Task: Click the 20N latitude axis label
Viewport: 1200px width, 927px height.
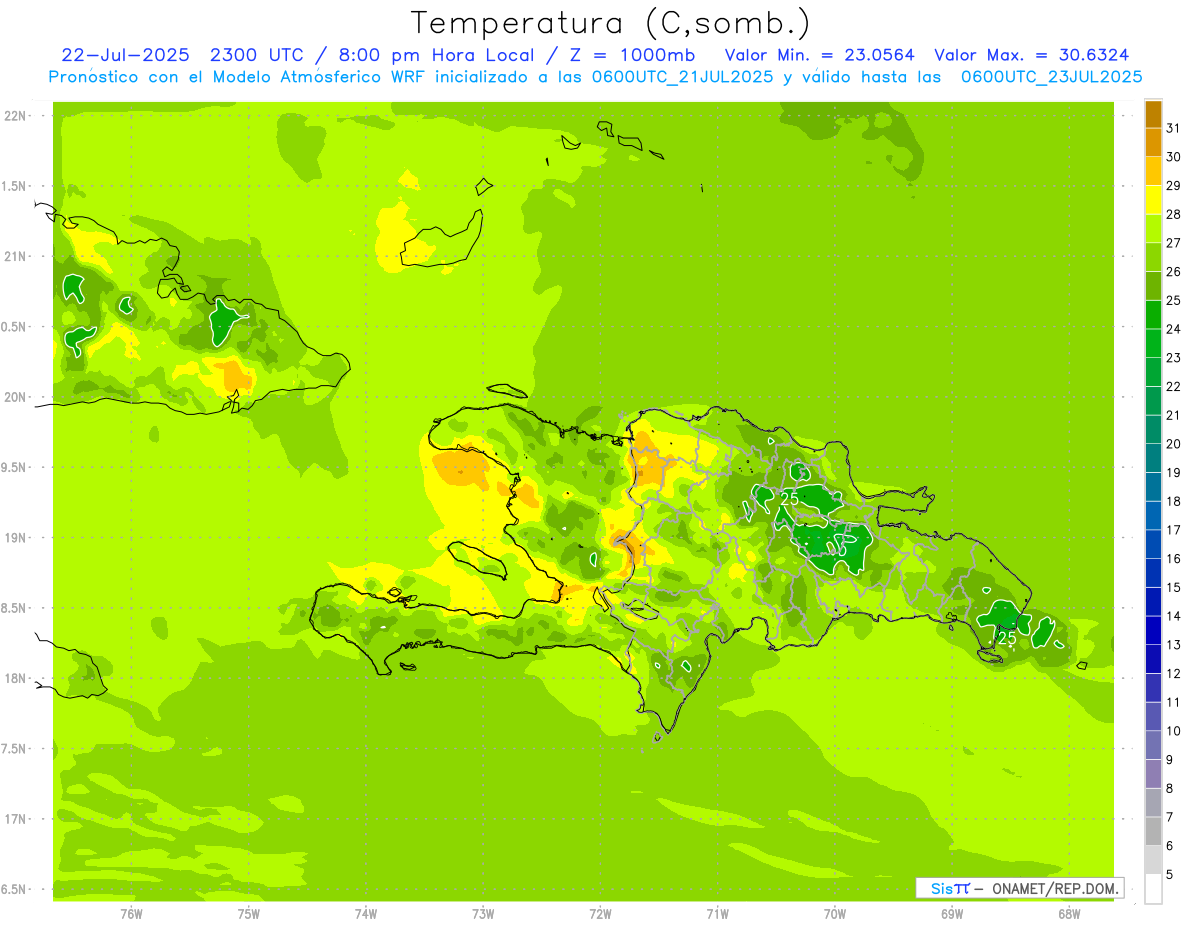Action: [x=14, y=397]
